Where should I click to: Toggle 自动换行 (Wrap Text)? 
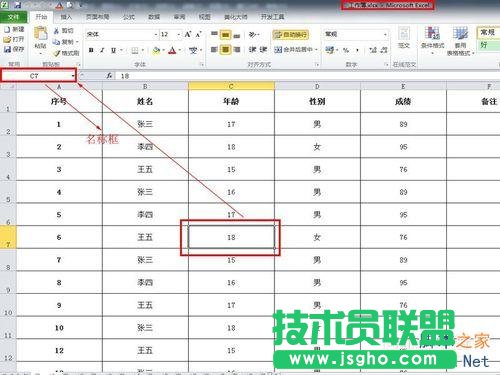click(x=291, y=34)
